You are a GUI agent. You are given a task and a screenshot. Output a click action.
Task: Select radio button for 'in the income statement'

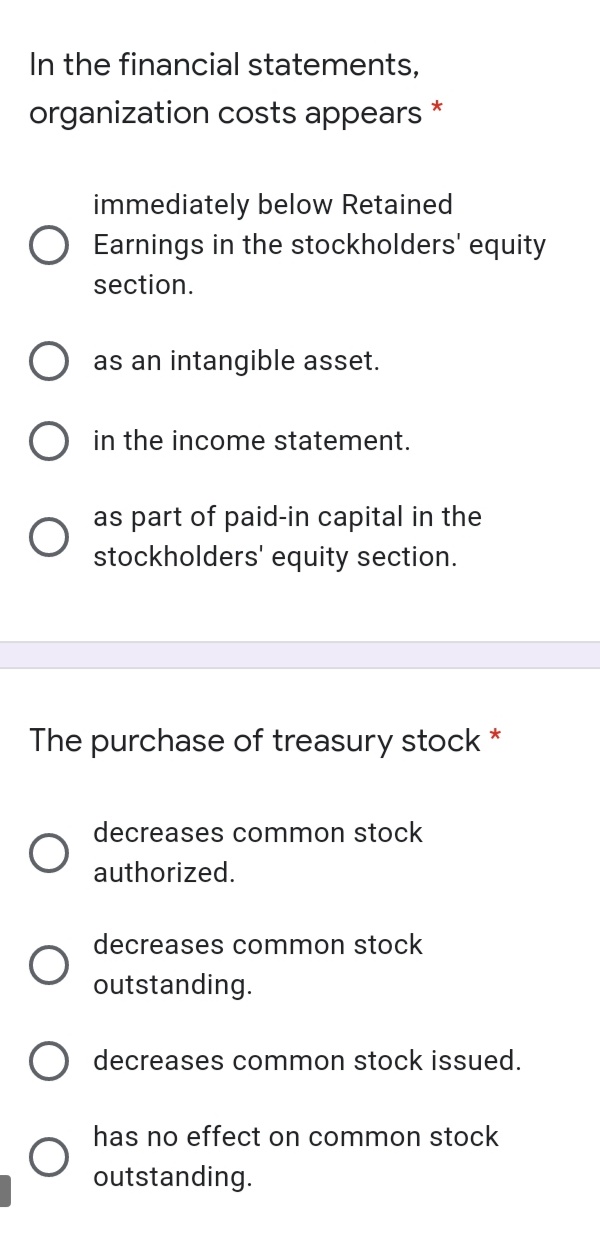(x=49, y=442)
